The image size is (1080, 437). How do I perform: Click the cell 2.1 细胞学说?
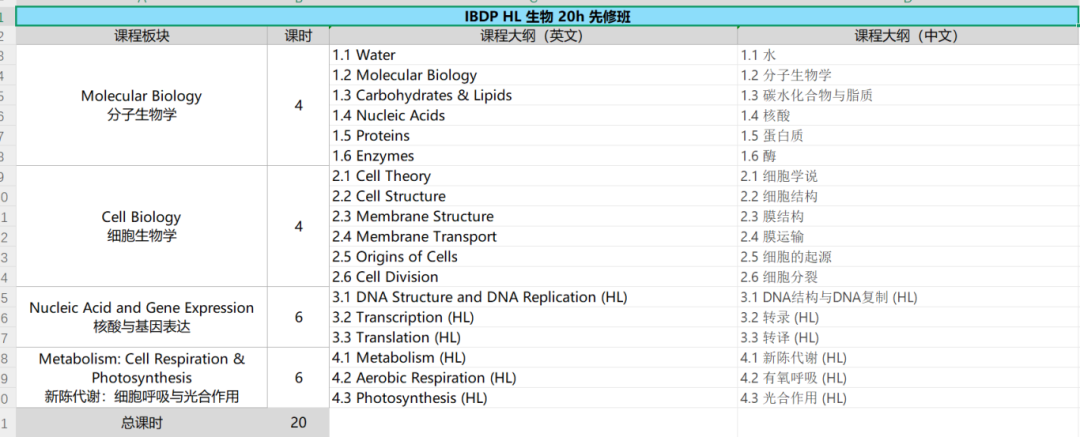point(908,176)
